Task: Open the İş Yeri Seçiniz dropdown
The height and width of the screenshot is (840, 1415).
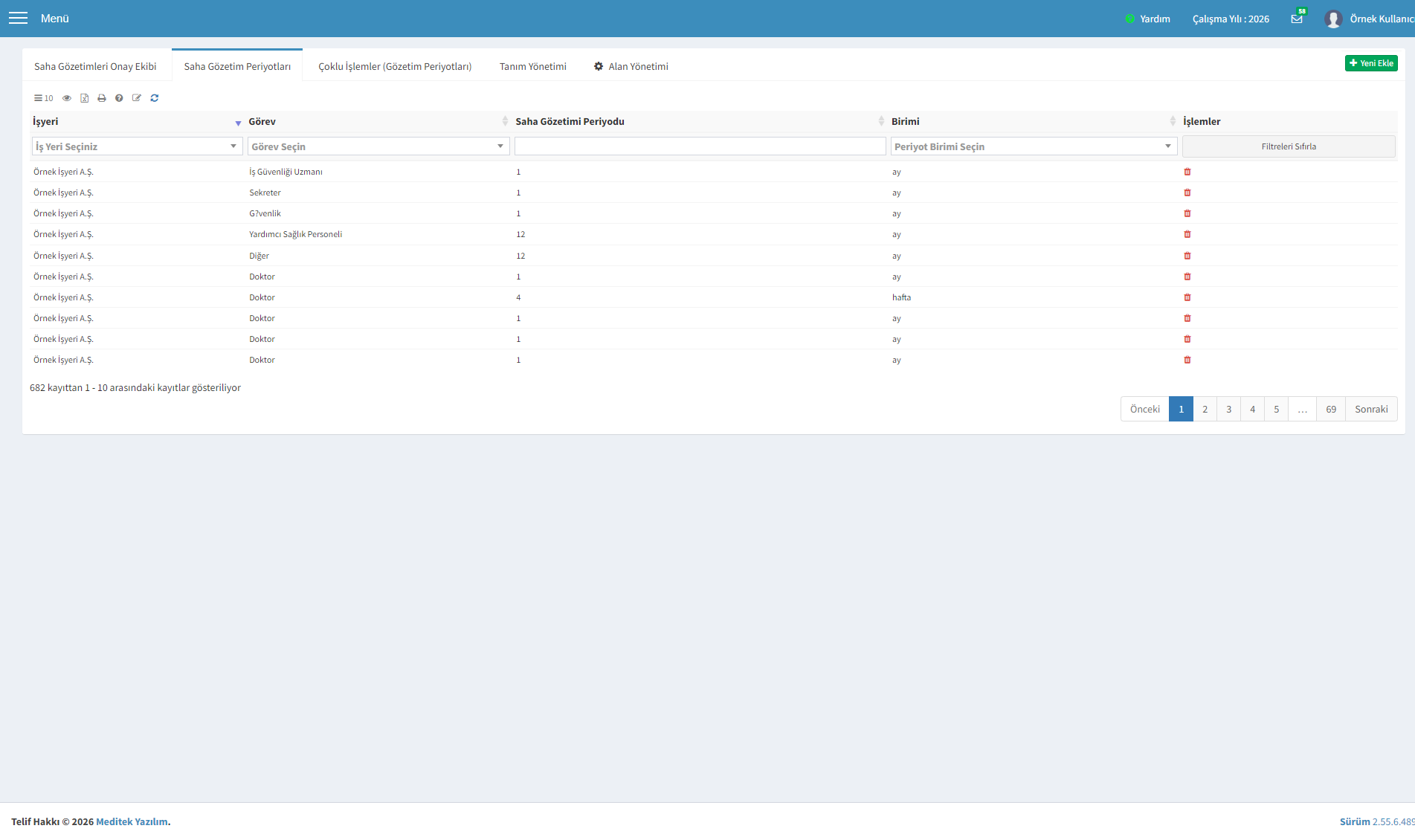Action: (x=137, y=146)
